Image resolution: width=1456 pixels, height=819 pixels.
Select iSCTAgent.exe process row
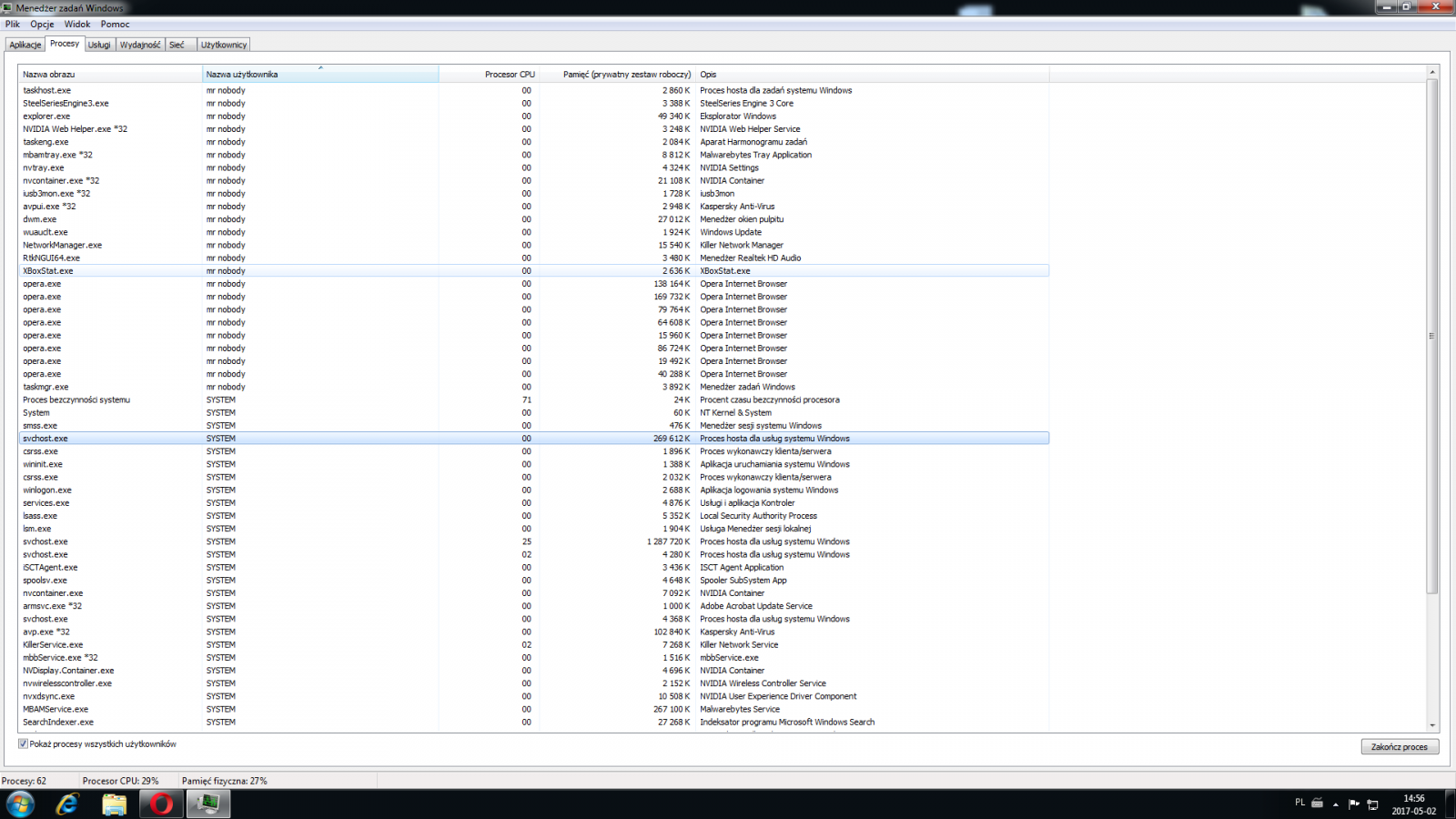pos(534,567)
